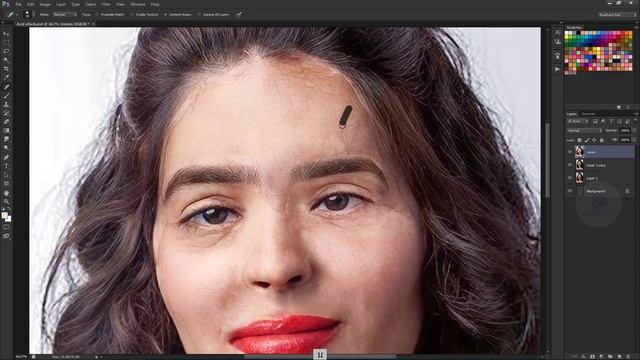Screen dimensions: 640x360
Task: Select the Type tool
Action: pos(6,166)
